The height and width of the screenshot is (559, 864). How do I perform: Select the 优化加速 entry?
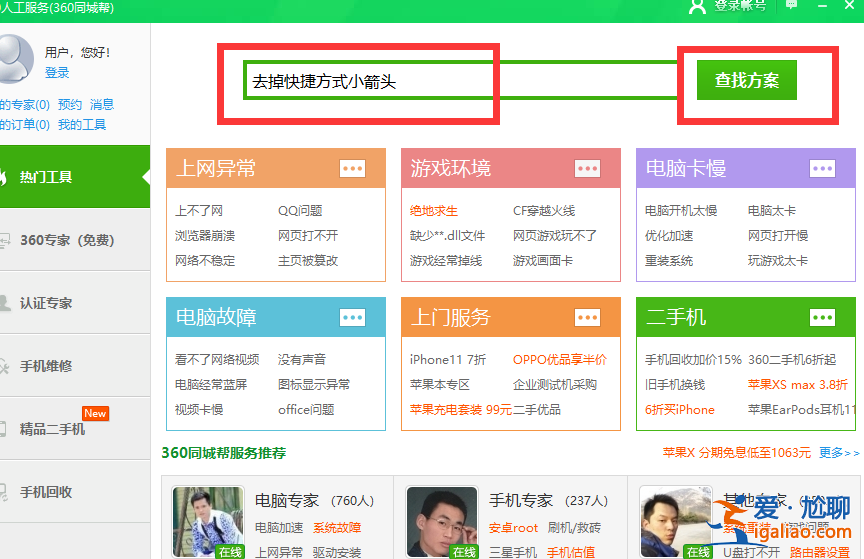[x=669, y=235]
